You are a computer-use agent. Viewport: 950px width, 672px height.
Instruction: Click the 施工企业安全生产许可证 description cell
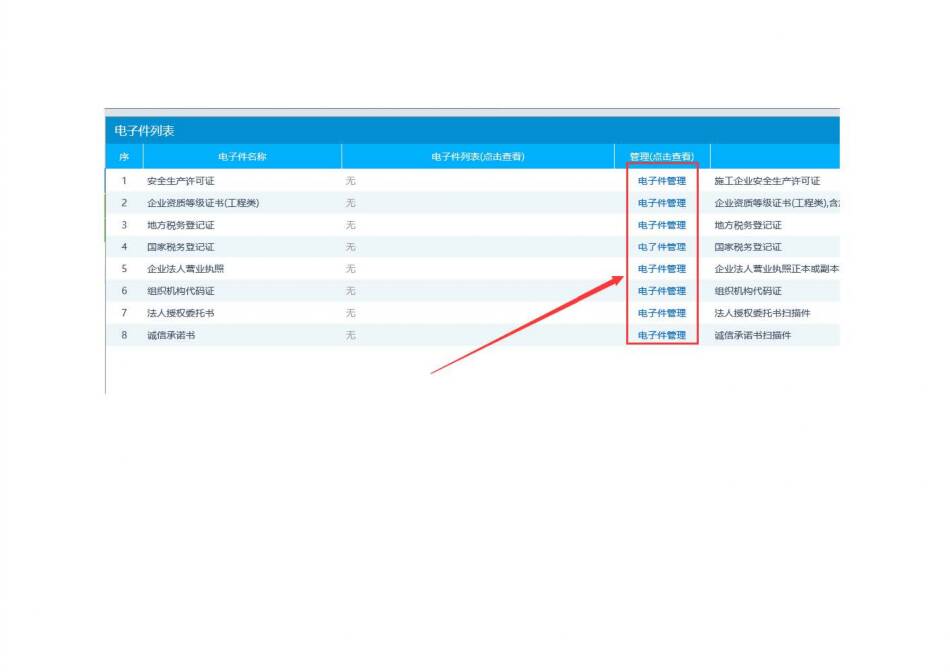point(767,181)
